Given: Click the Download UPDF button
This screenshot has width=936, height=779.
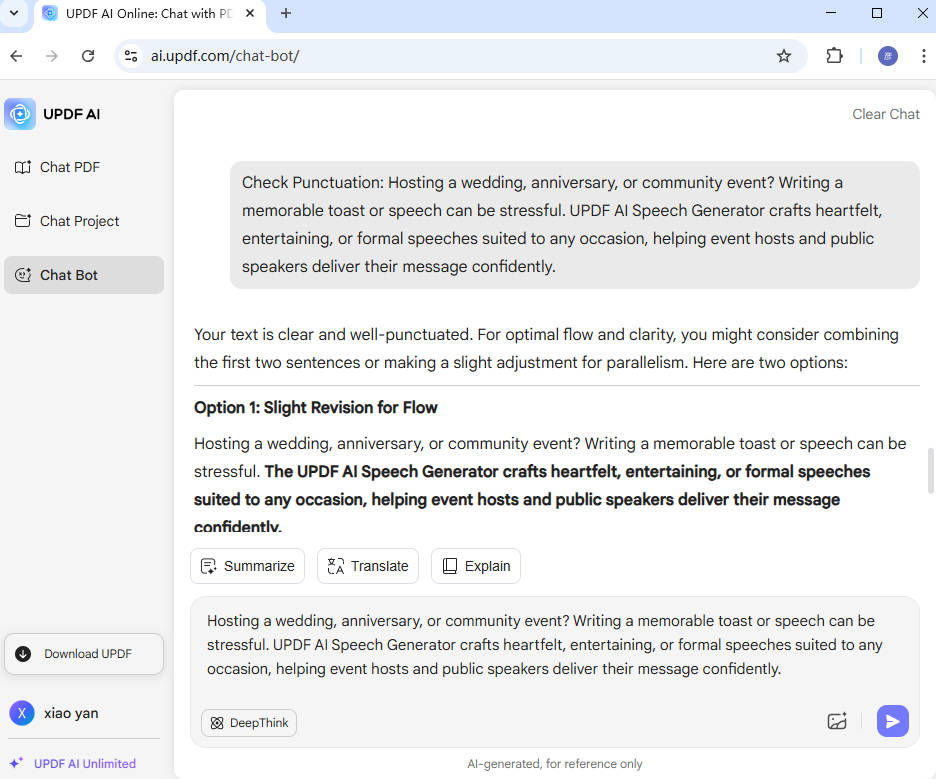Looking at the screenshot, I should pyautogui.click(x=84, y=654).
